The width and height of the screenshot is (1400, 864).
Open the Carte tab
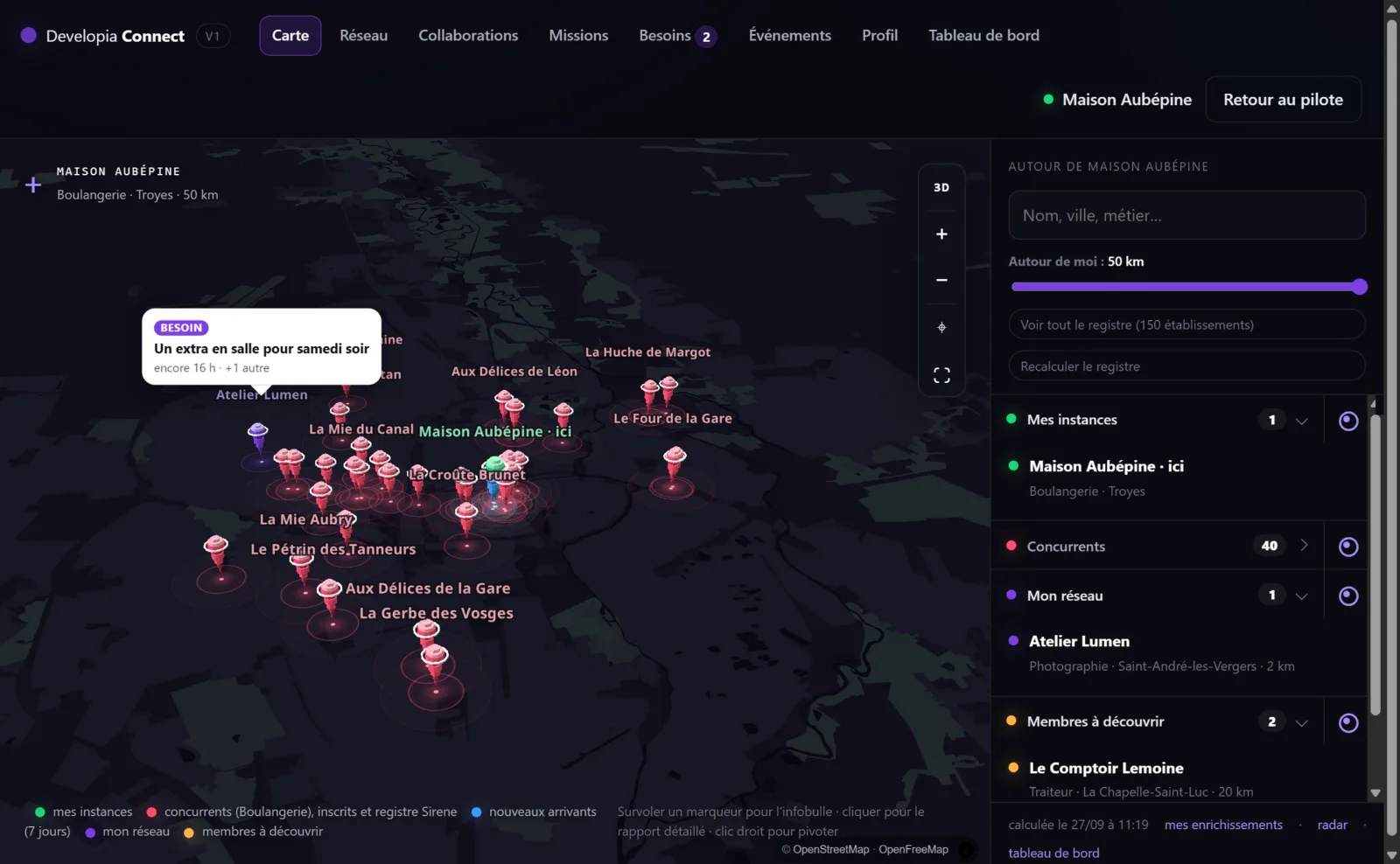[x=290, y=36]
